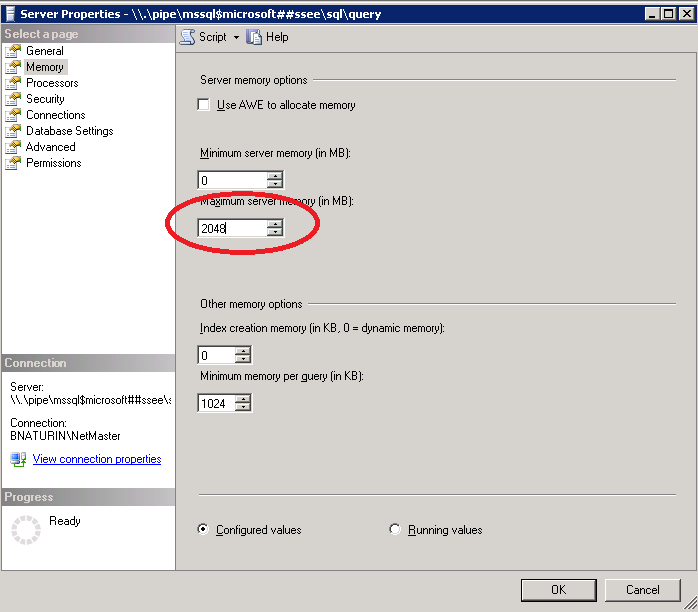
Task: Open the Advanced page
Action: 50,147
